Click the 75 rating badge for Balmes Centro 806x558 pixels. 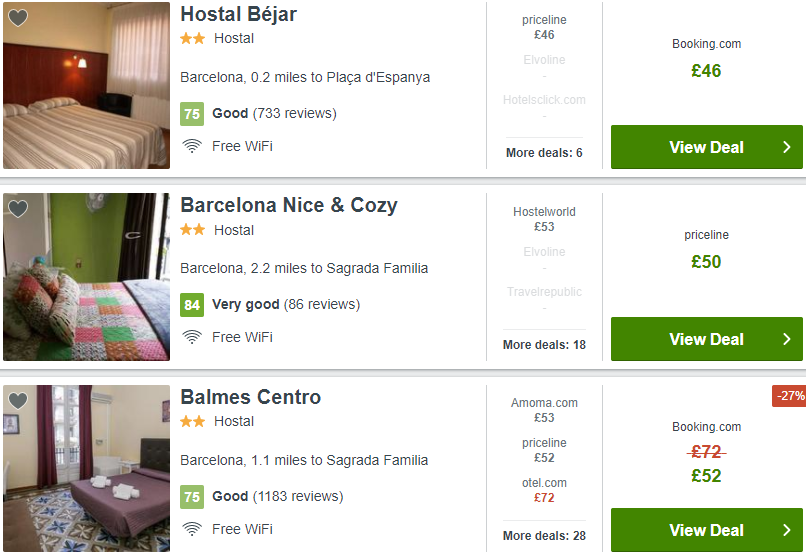click(x=192, y=496)
